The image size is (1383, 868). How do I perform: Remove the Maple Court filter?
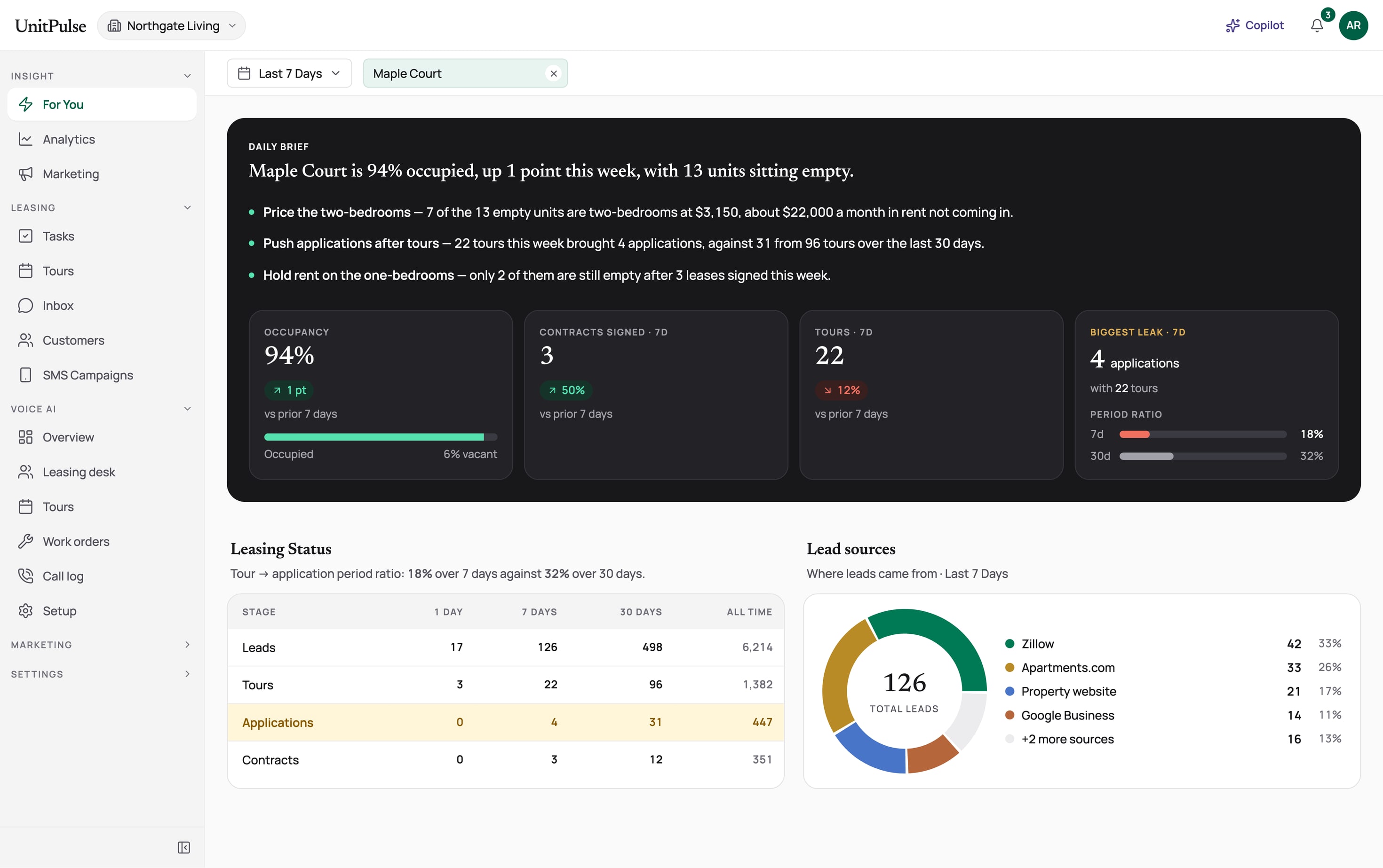(554, 73)
